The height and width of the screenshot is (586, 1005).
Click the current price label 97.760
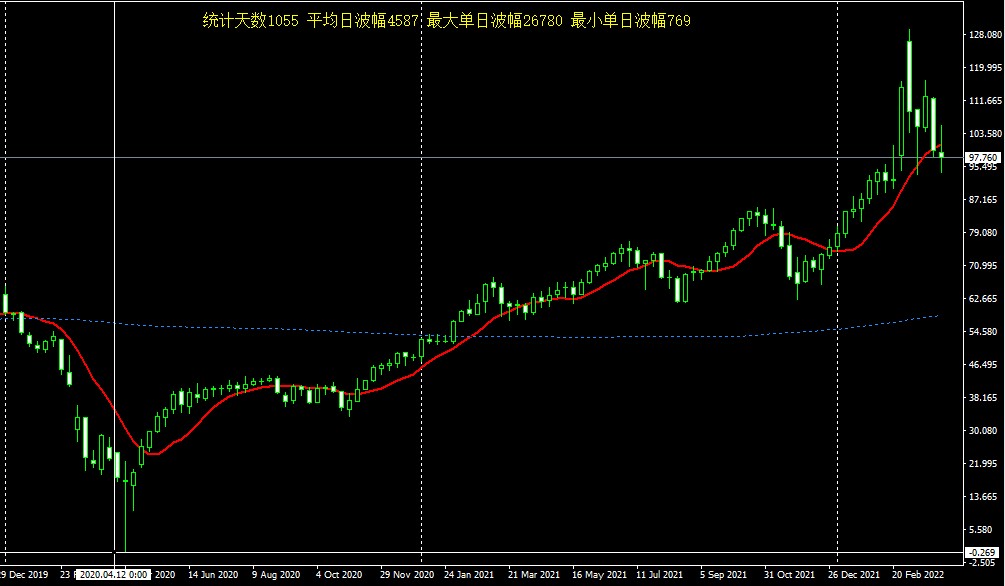[984, 158]
